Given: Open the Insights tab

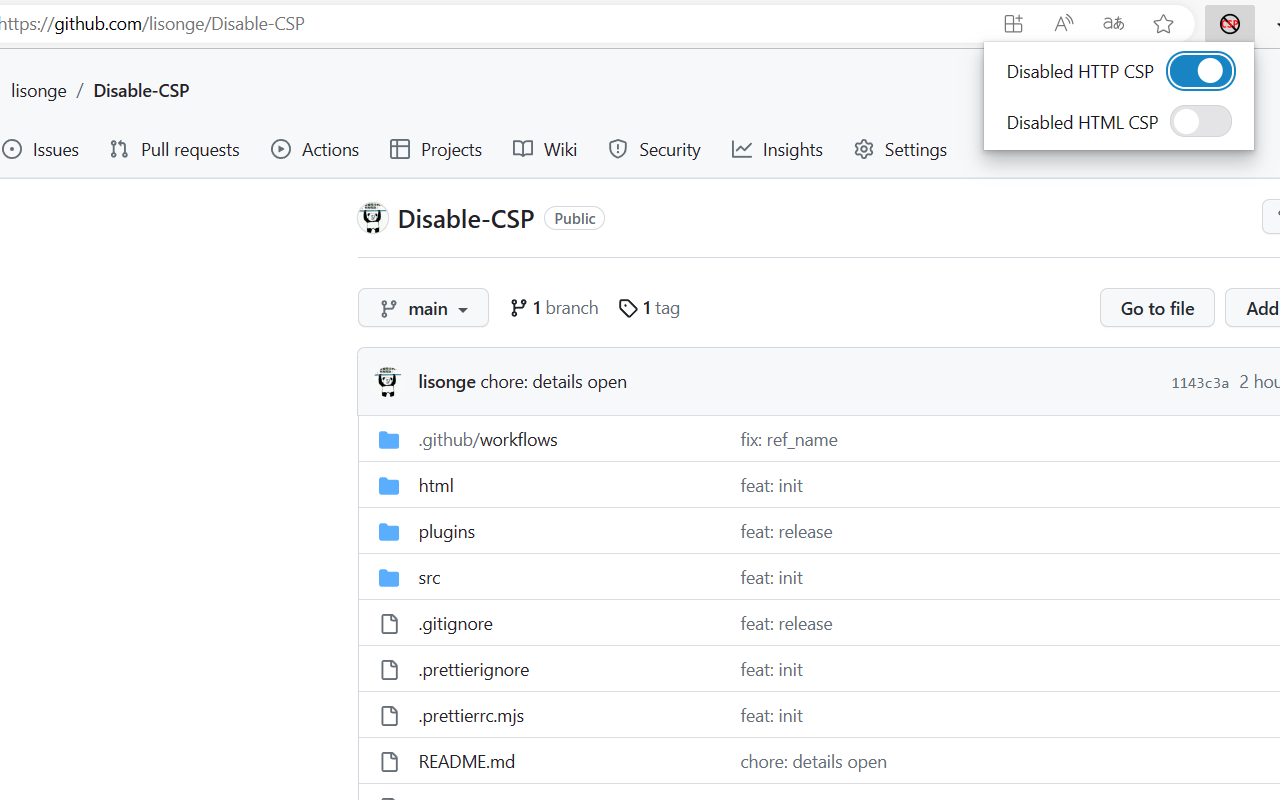Looking at the screenshot, I should coord(777,149).
